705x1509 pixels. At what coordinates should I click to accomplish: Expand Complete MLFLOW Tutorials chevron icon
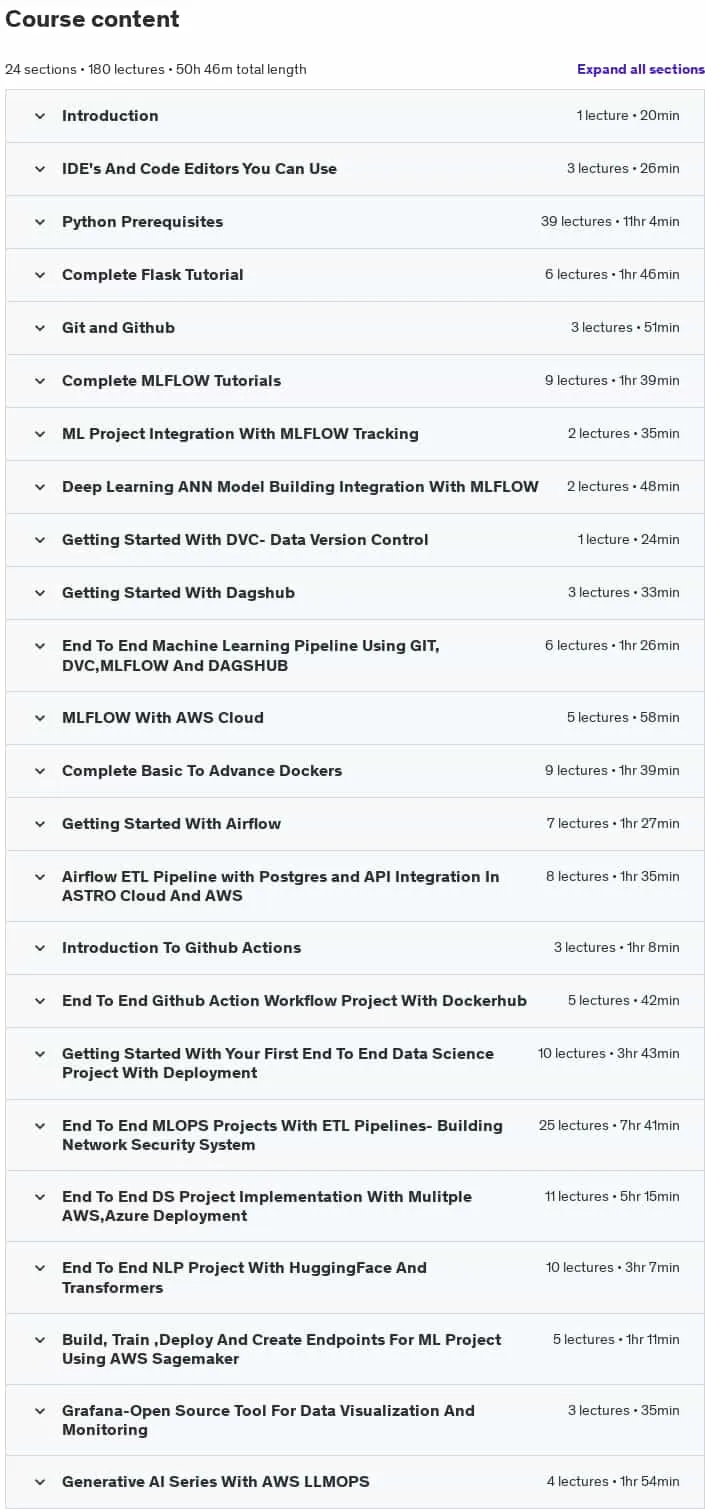[40, 381]
